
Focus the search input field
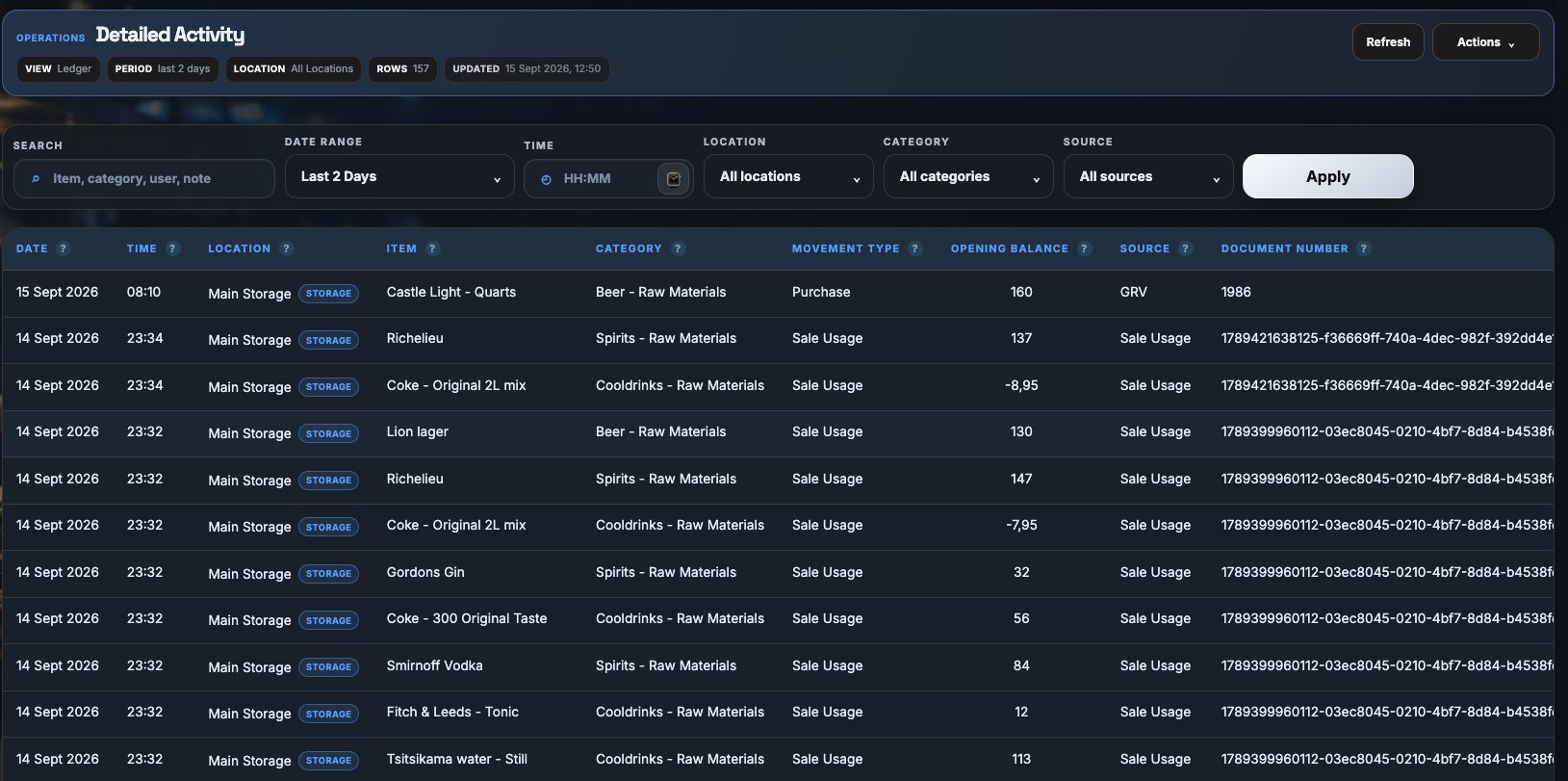coord(144,179)
